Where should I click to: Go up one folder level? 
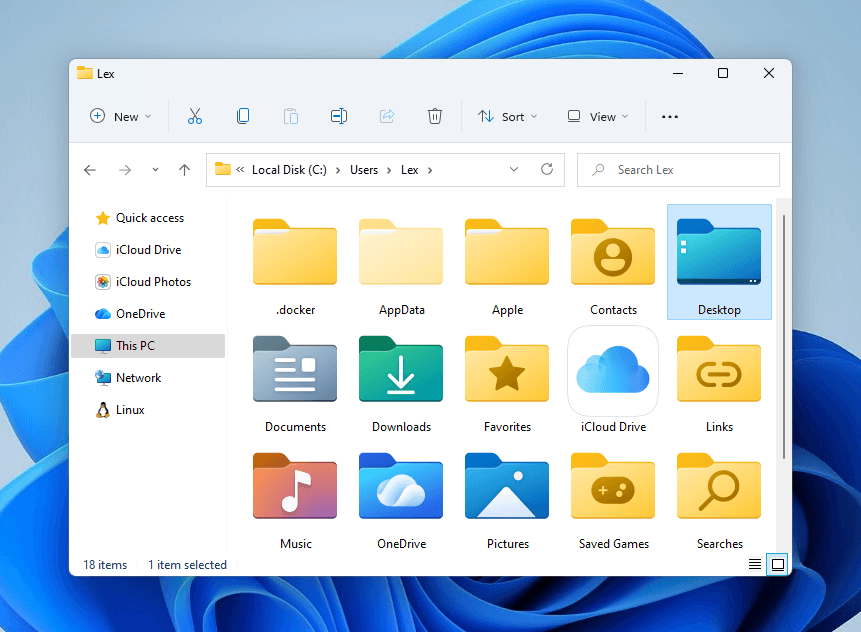(184, 170)
